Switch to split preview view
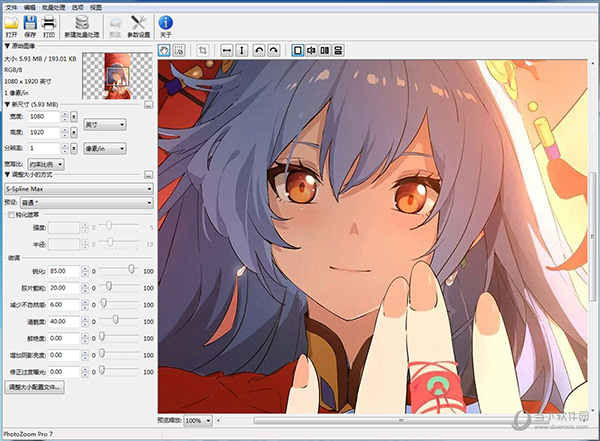 coord(311,50)
